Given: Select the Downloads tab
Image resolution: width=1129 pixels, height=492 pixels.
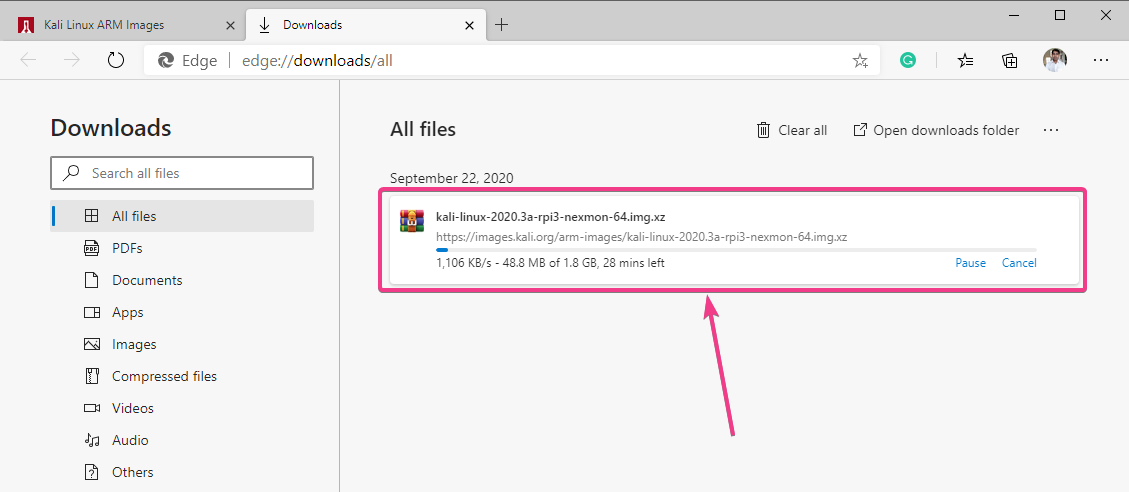Looking at the screenshot, I should [x=364, y=24].
